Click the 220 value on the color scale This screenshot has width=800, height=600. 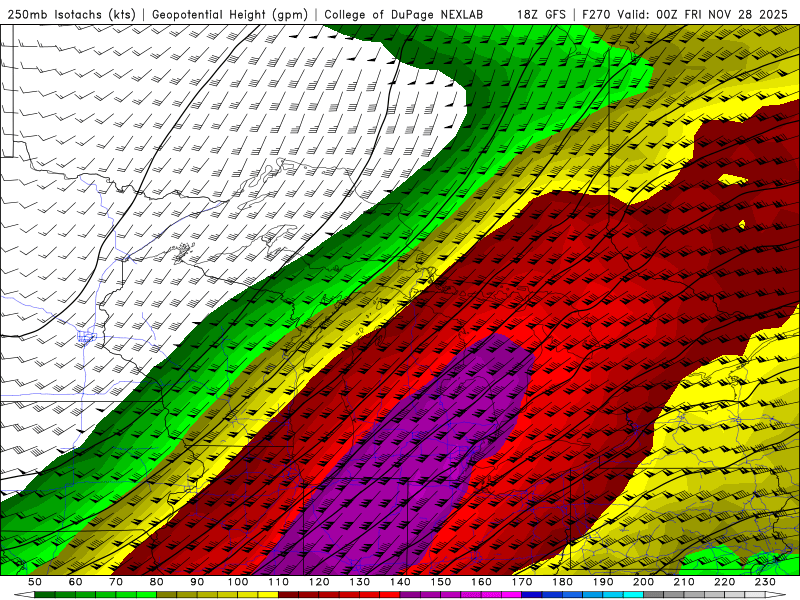[725, 582]
